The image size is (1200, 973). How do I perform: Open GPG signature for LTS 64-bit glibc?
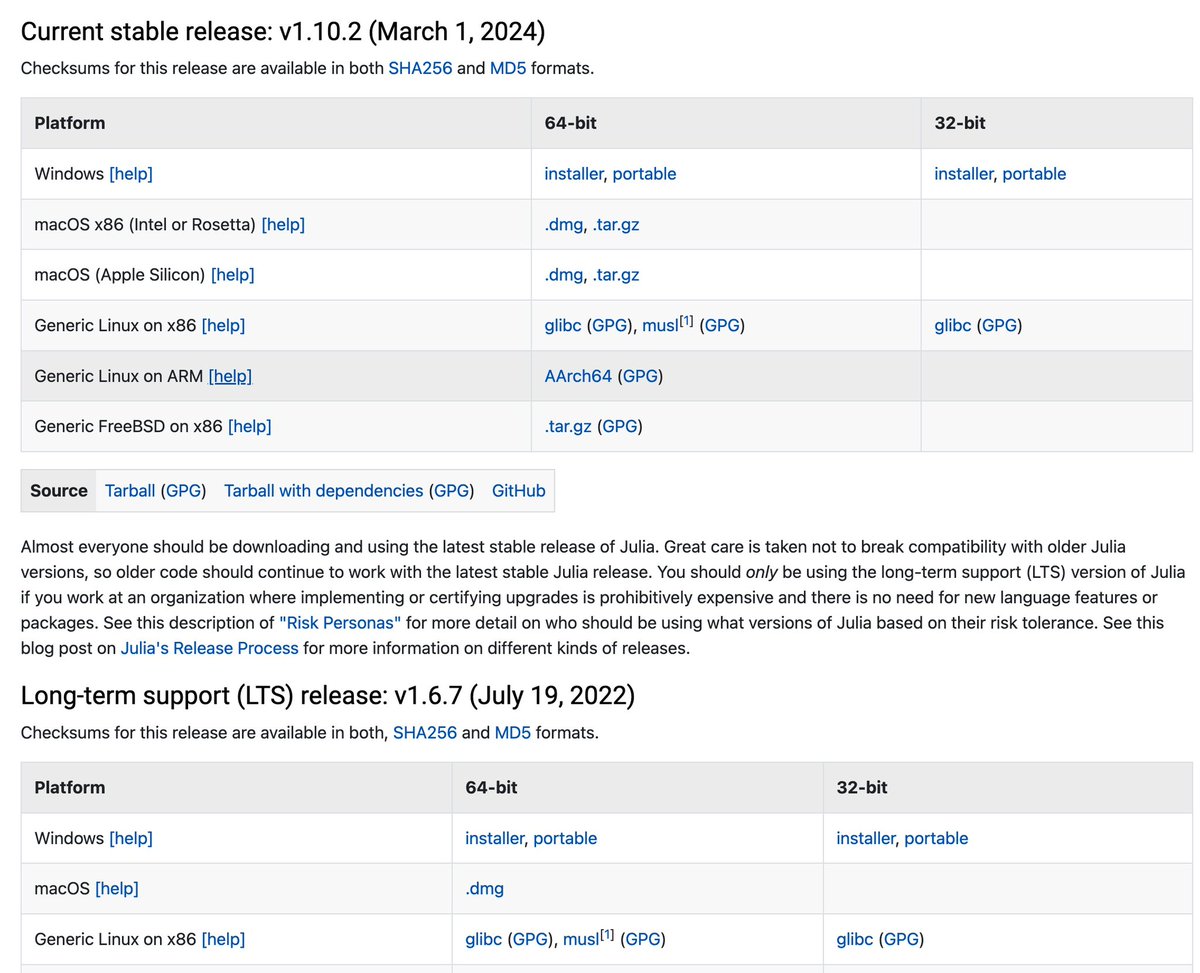(x=530, y=939)
